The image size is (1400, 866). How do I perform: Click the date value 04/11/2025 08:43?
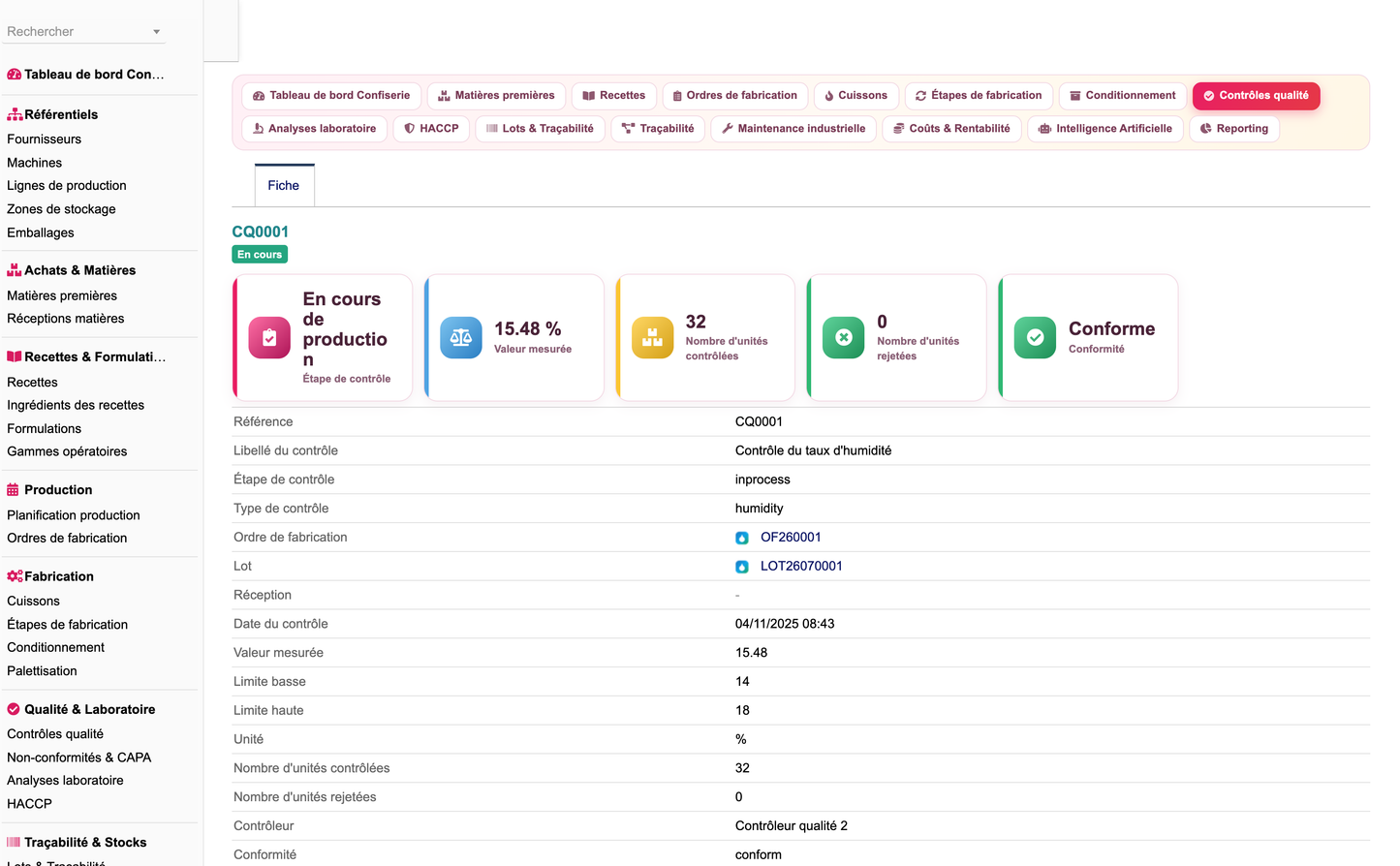click(x=785, y=625)
